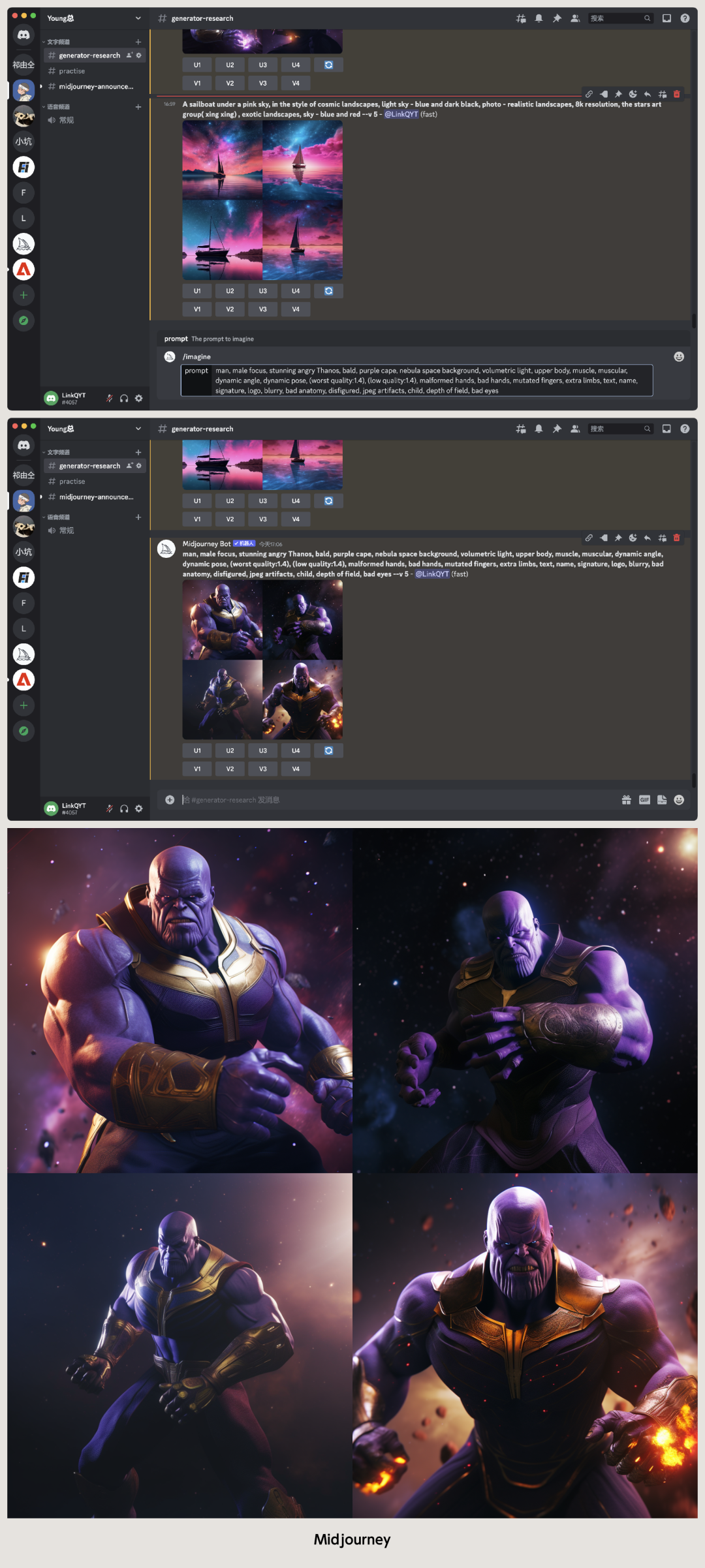This screenshot has height=1568, width=705.
Task: Click the help icon in bottom window
Action: click(685, 429)
